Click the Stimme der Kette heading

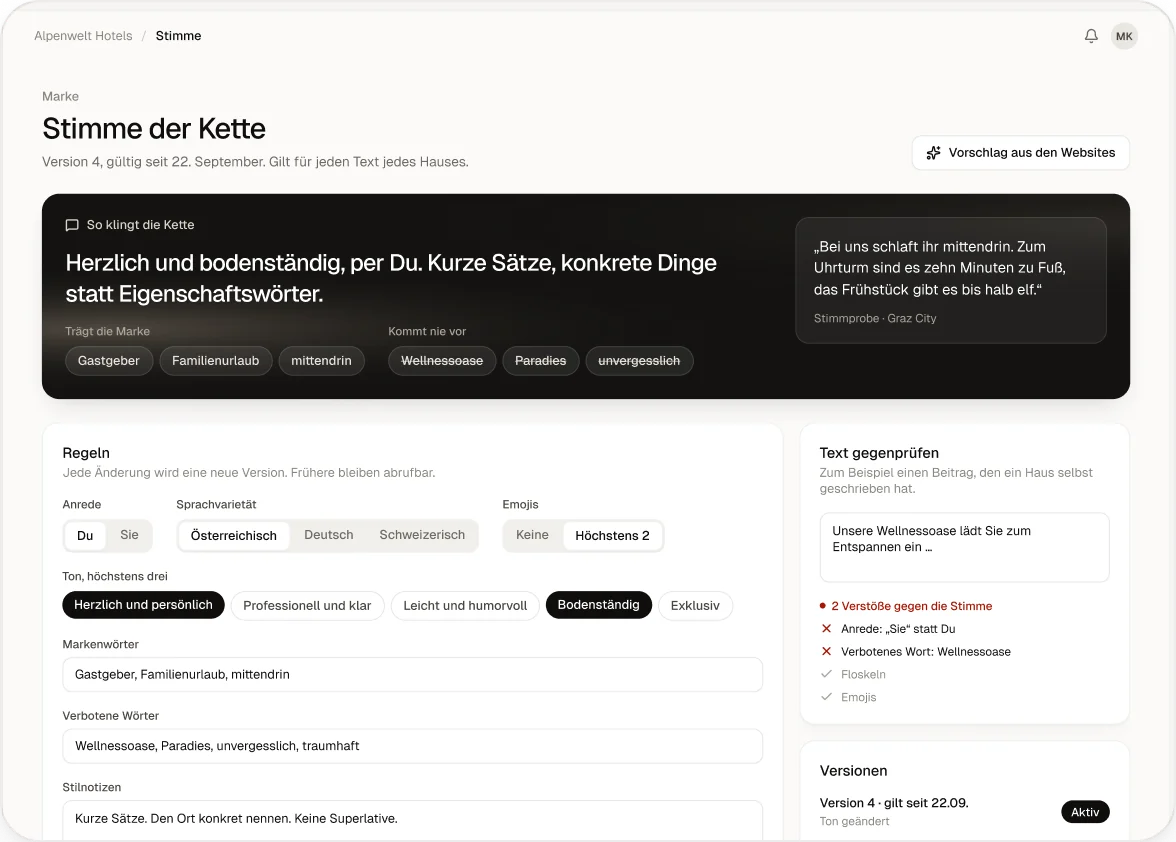tap(154, 129)
